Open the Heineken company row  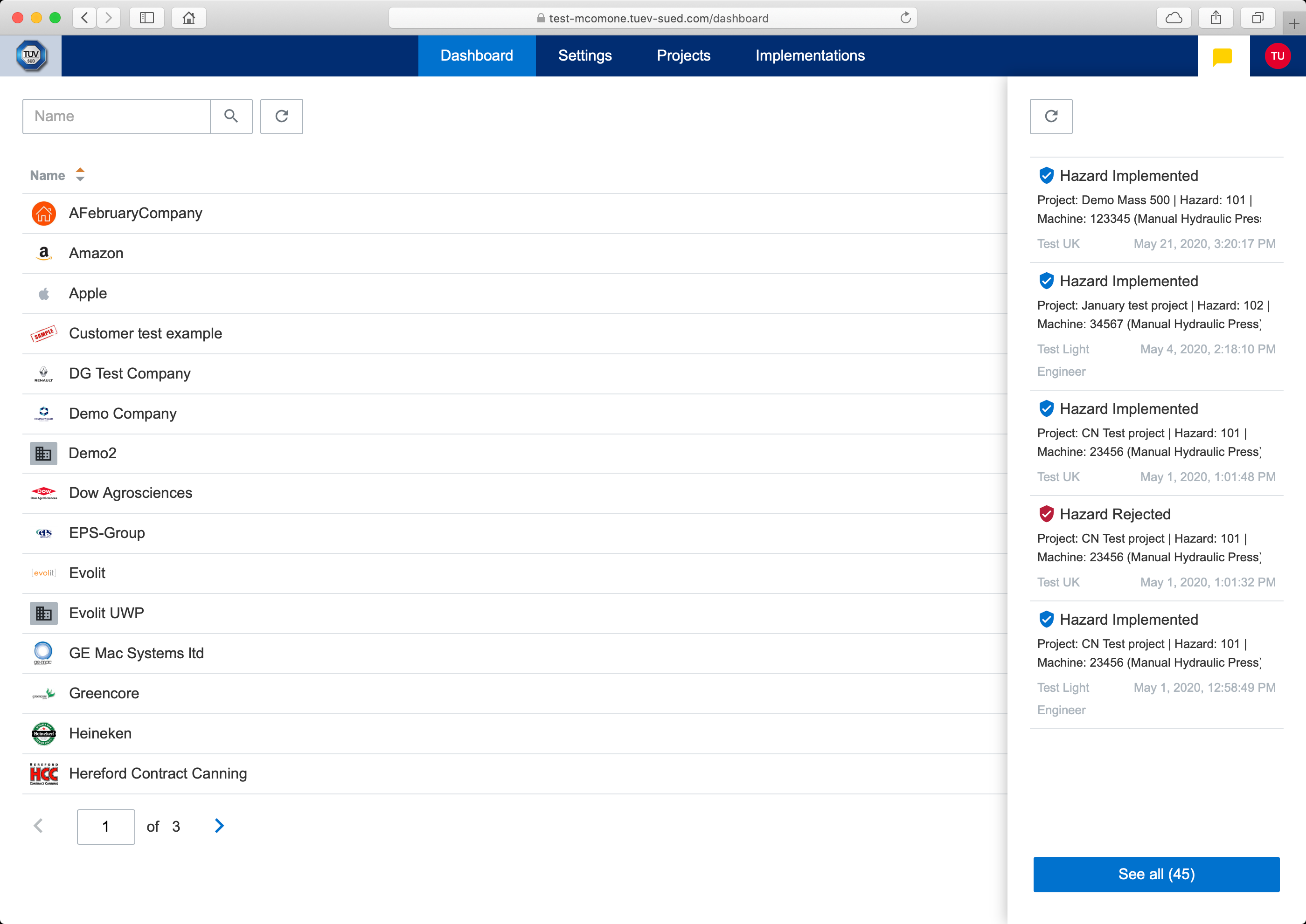coord(100,733)
